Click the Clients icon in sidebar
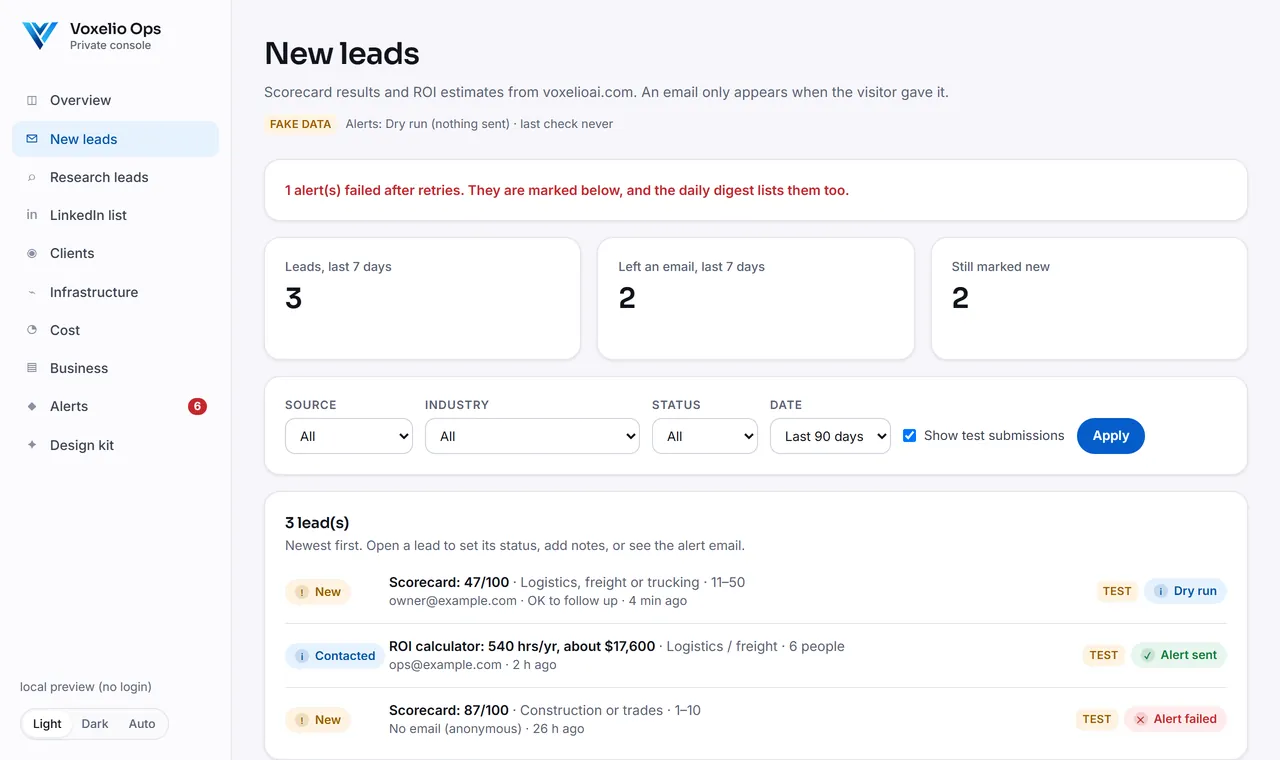The width and height of the screenshot is (1280, 760). [32, 253]
